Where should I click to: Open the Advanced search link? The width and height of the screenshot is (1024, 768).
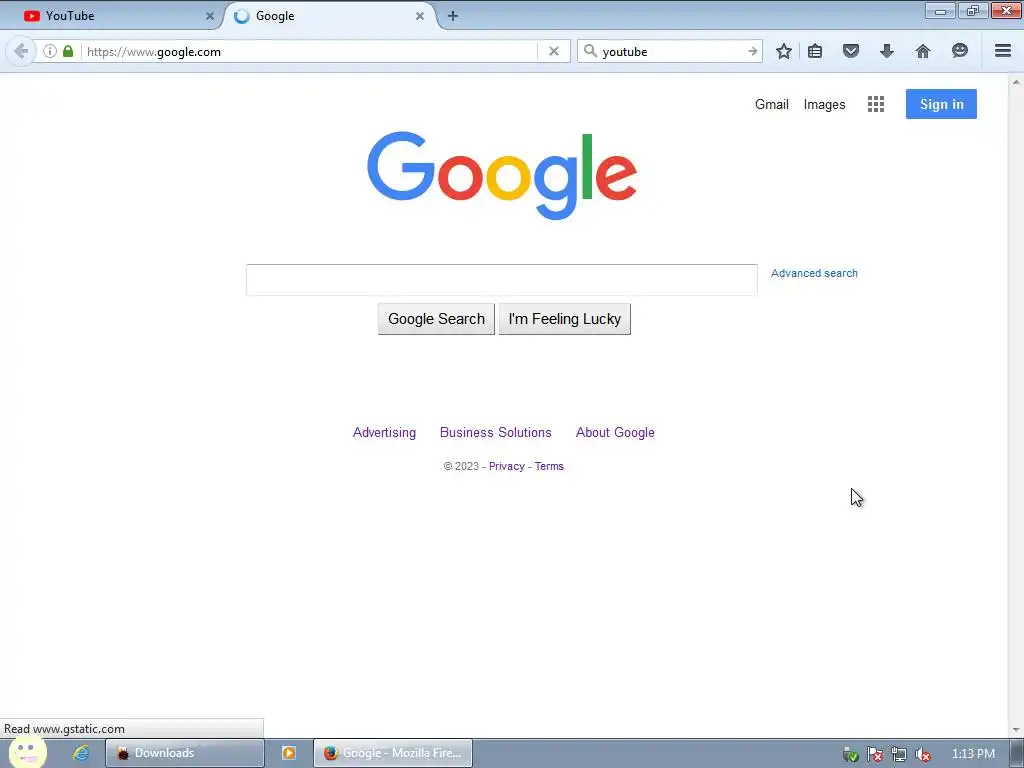(x=814, y=273)
